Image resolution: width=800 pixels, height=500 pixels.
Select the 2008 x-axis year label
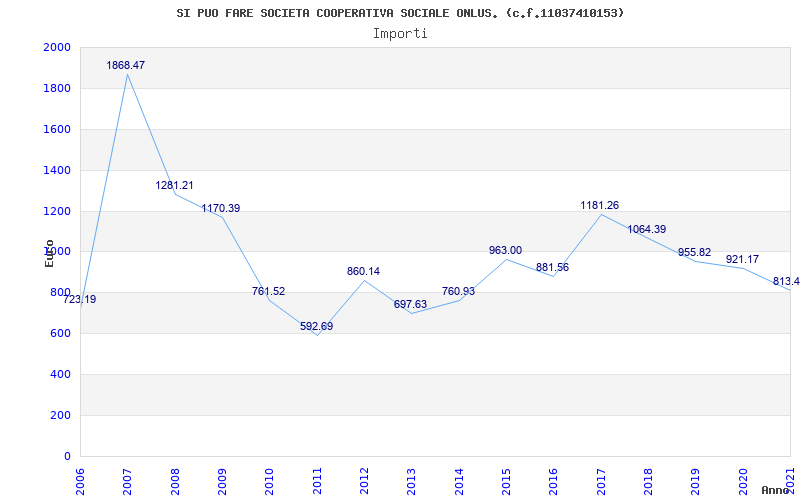click(x=175, y=481)
